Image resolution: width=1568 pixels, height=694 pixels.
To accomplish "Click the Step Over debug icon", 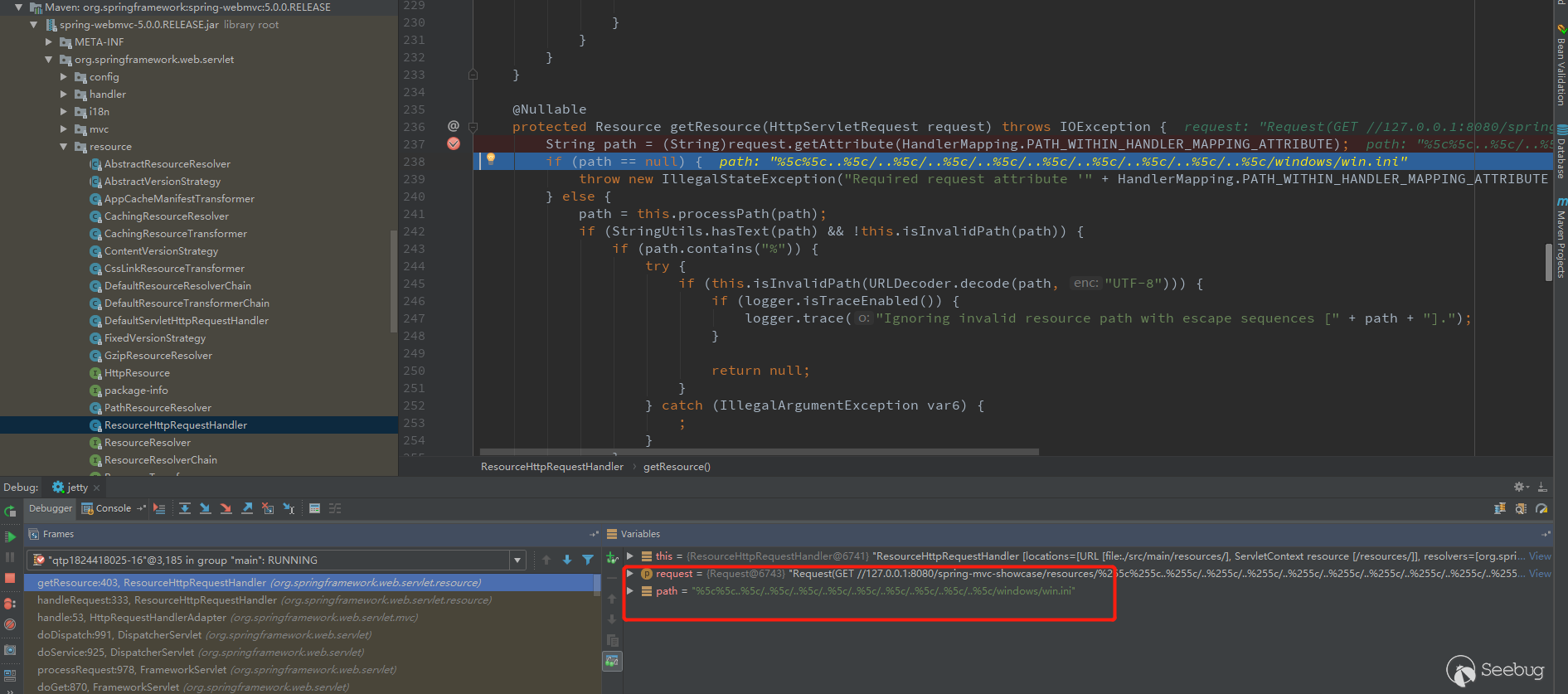I will tap(185, 508).
